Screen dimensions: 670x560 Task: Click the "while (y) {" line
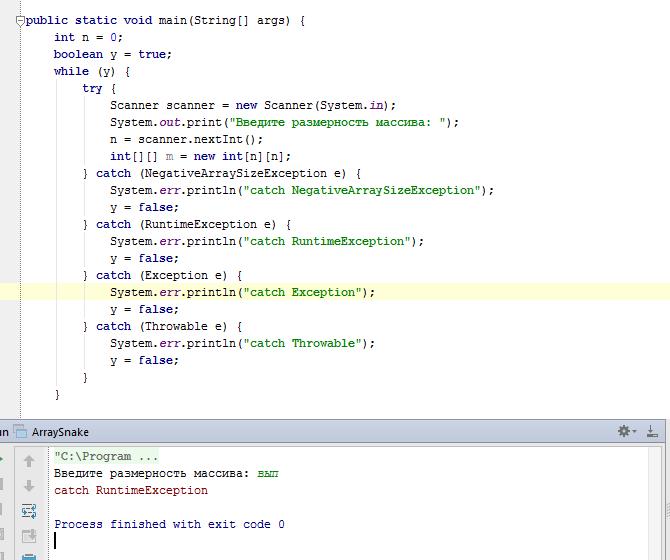pyautogui.click(x=92, y=71)
